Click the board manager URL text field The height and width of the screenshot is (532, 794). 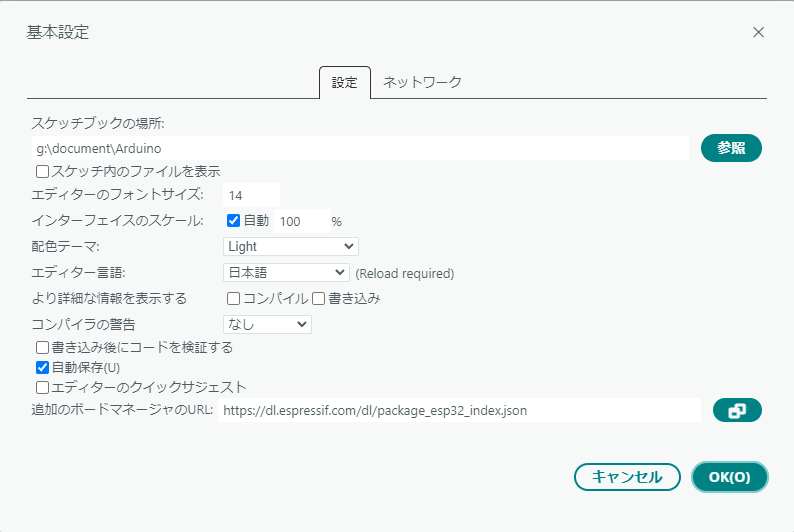(x=460, y=410)
